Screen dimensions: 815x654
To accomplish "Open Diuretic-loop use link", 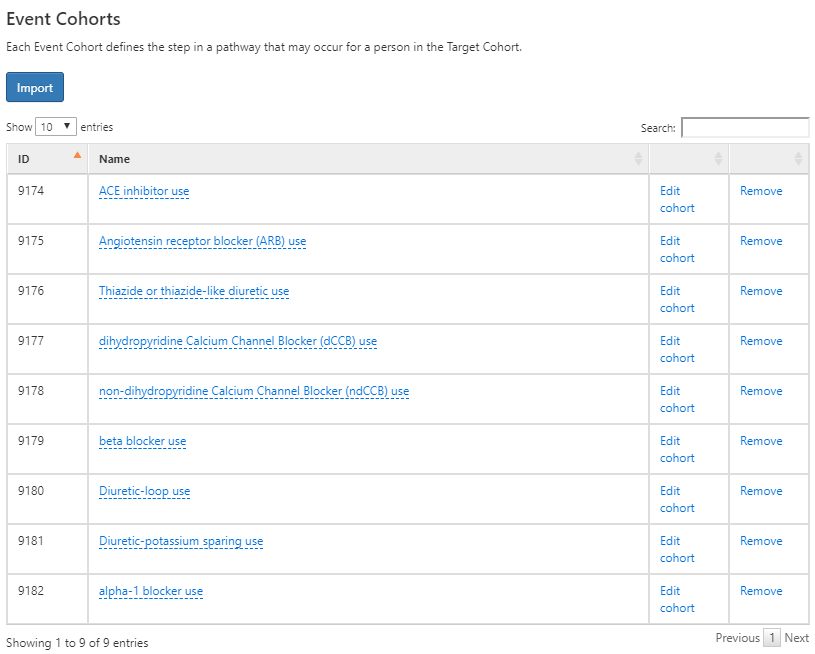I will 144,491.
